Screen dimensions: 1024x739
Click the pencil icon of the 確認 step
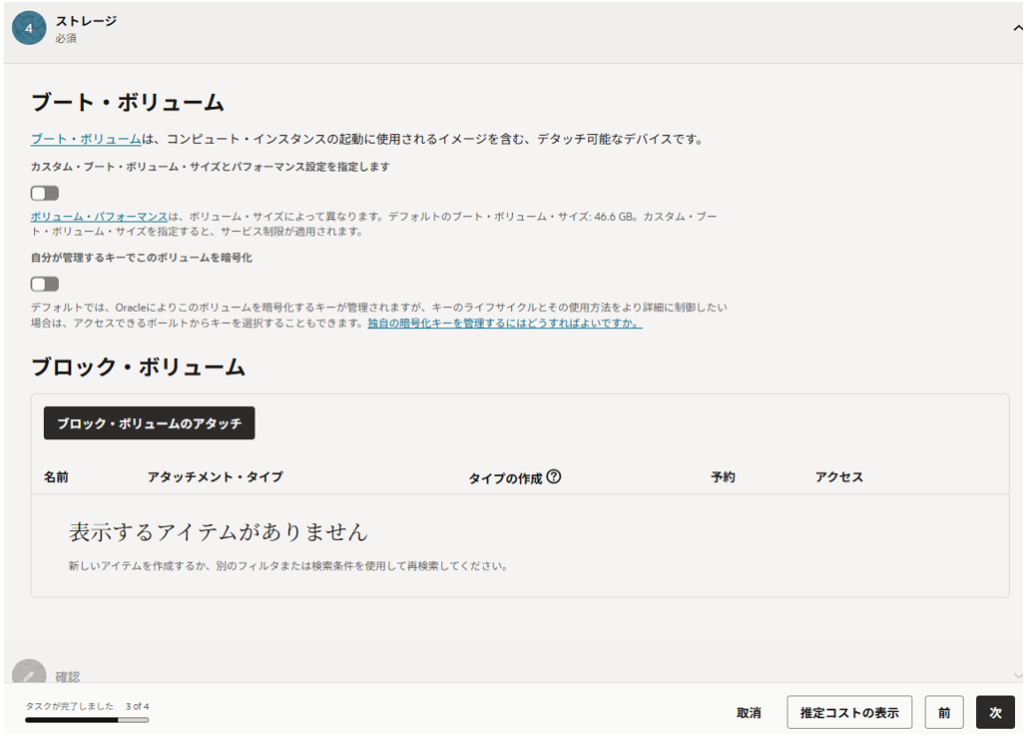pos(29,675)
